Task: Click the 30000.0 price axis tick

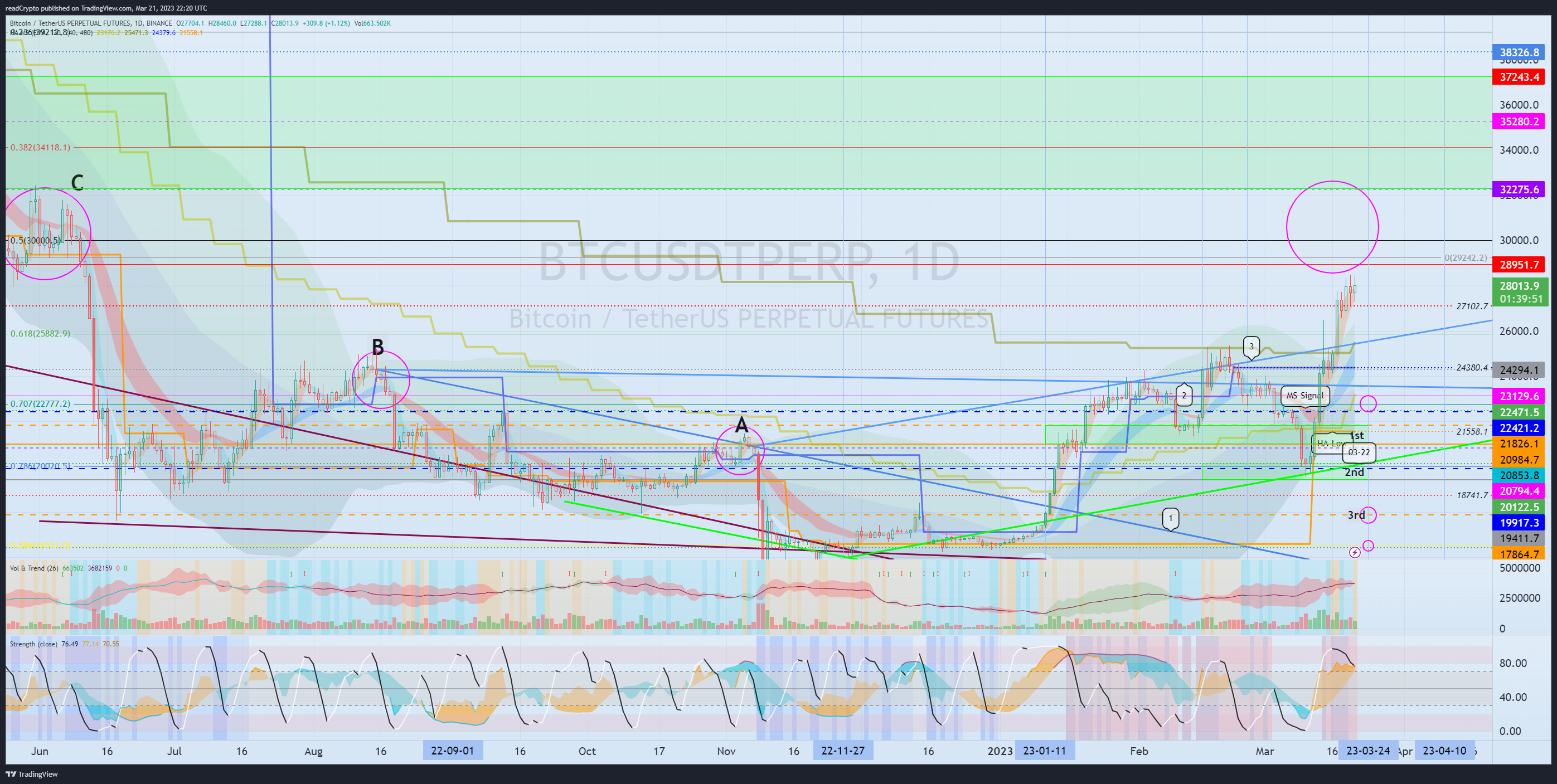Action: (x=1519, y=240)
